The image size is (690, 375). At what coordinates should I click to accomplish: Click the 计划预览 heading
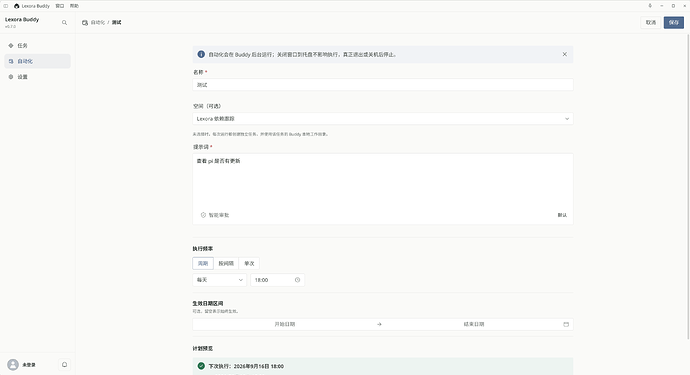click(x=203, y=348)
